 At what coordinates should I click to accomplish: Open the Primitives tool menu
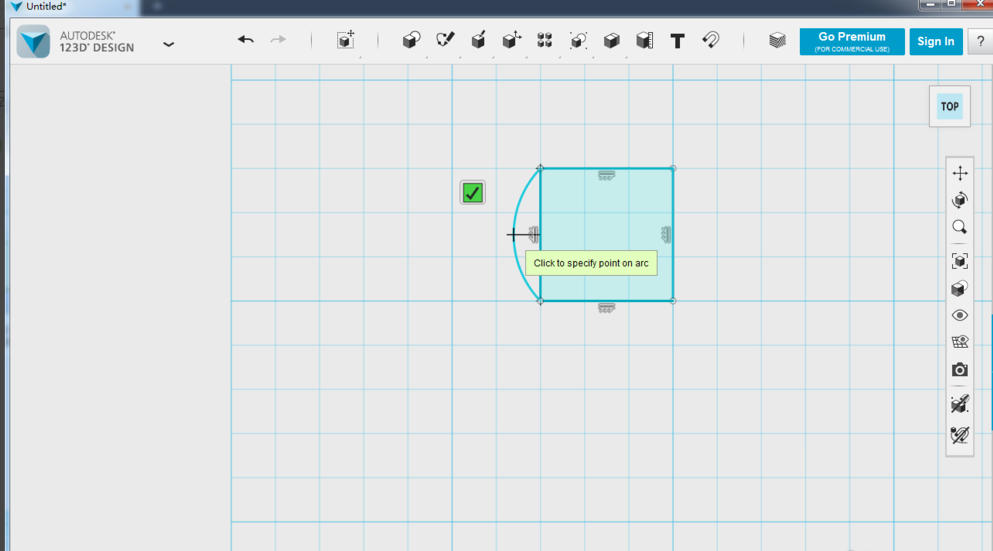pyautogui.click(x=411, y=41)
